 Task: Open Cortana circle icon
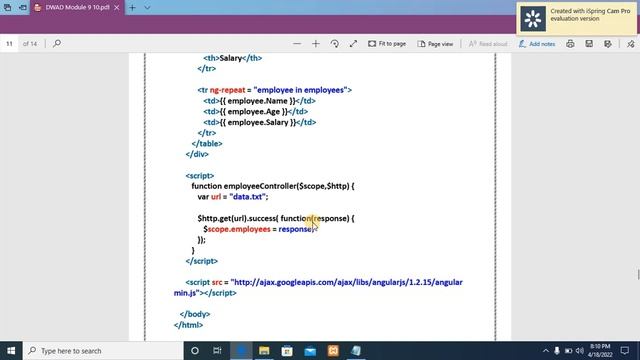point(195,351)
